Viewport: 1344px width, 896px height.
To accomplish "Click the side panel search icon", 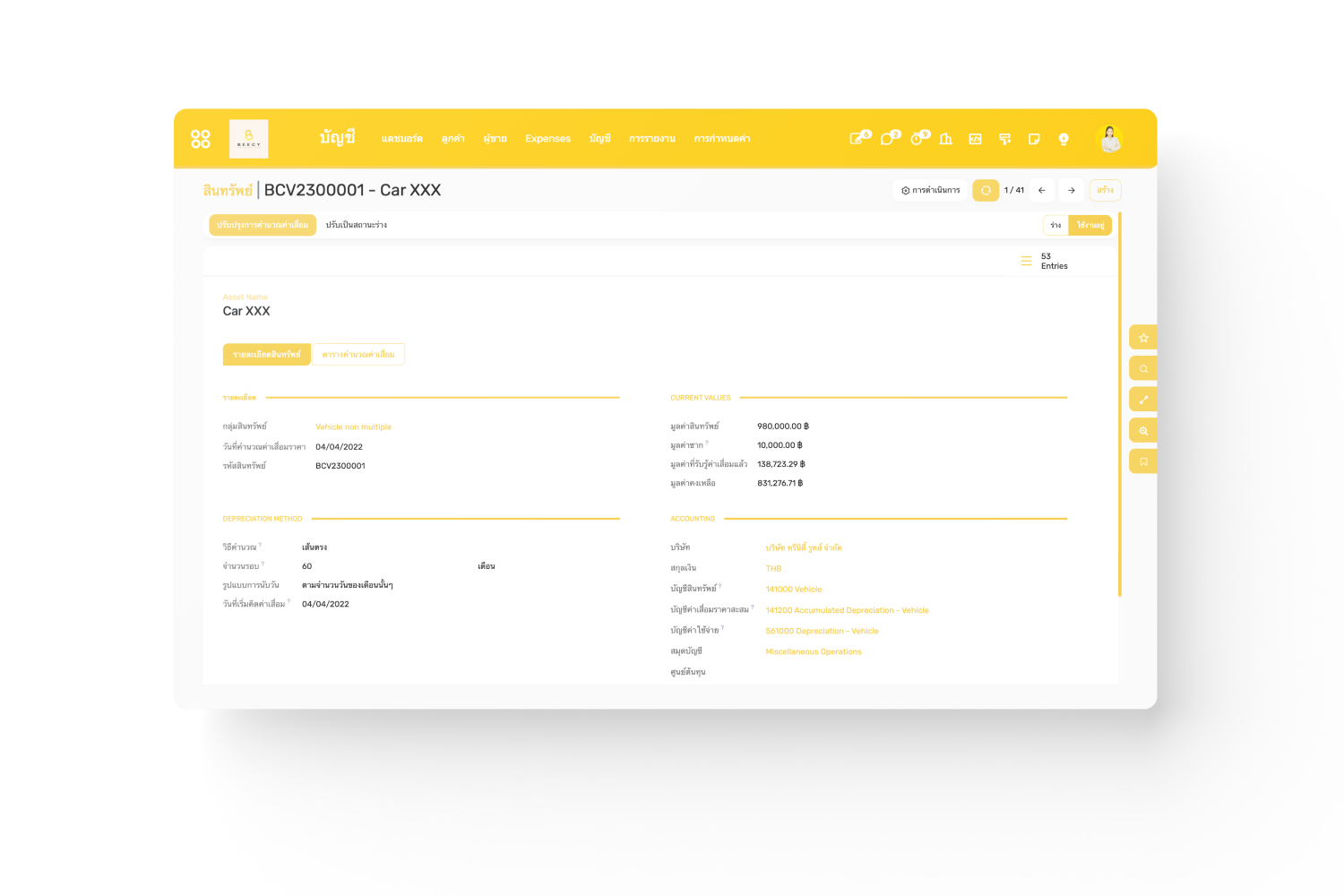I will (x=1143, y=369).
